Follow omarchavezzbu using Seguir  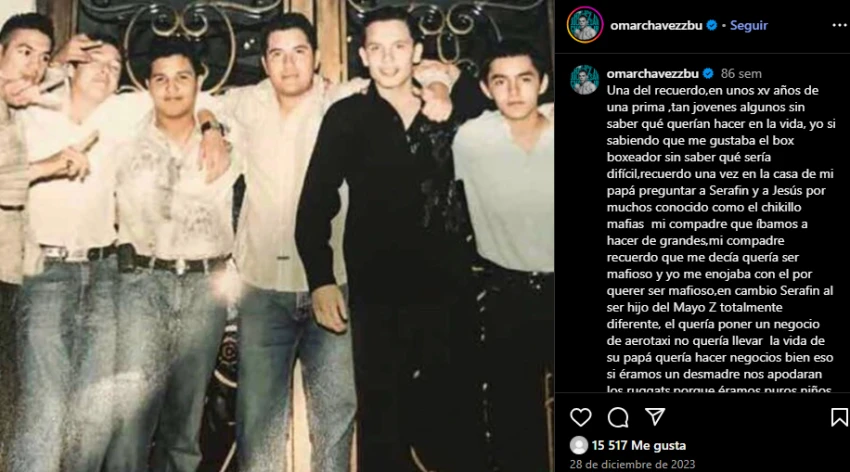[749, 25]
